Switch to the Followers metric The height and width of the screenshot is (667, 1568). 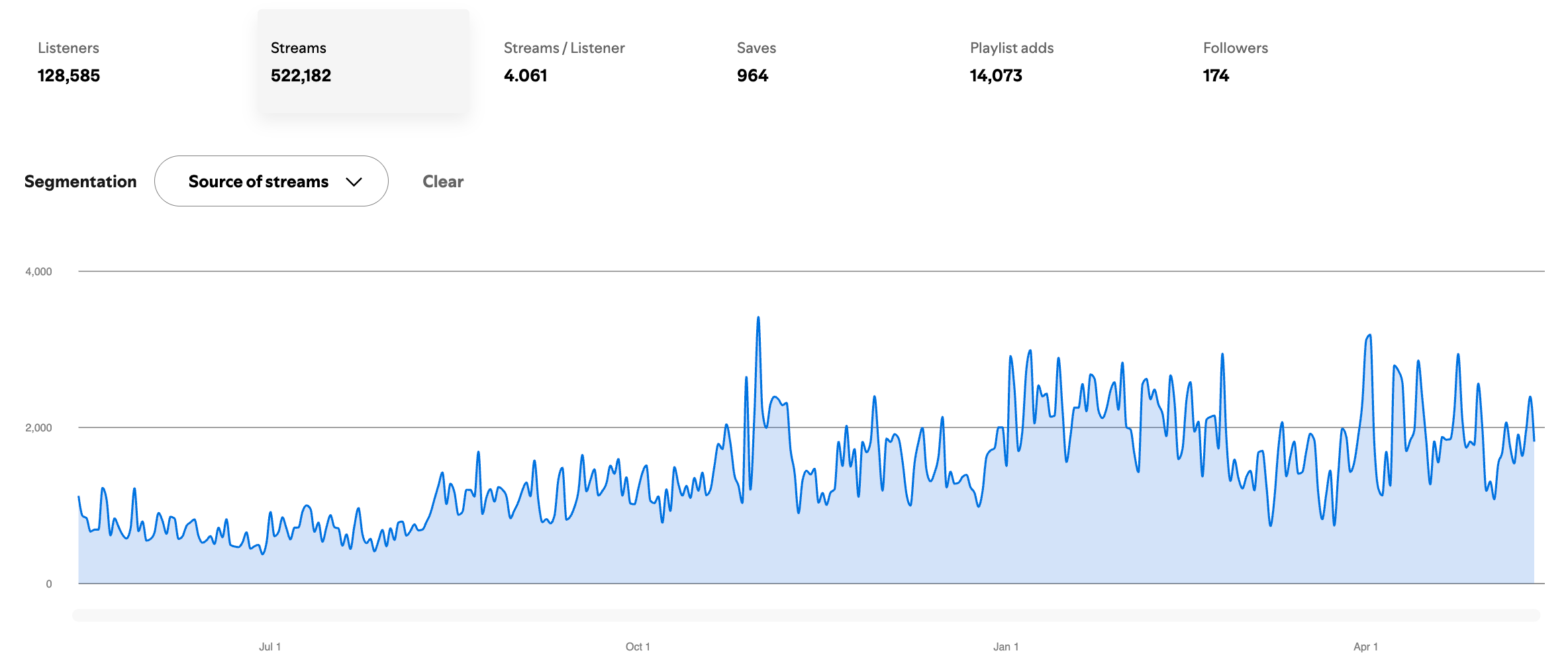coord(1235,62)
